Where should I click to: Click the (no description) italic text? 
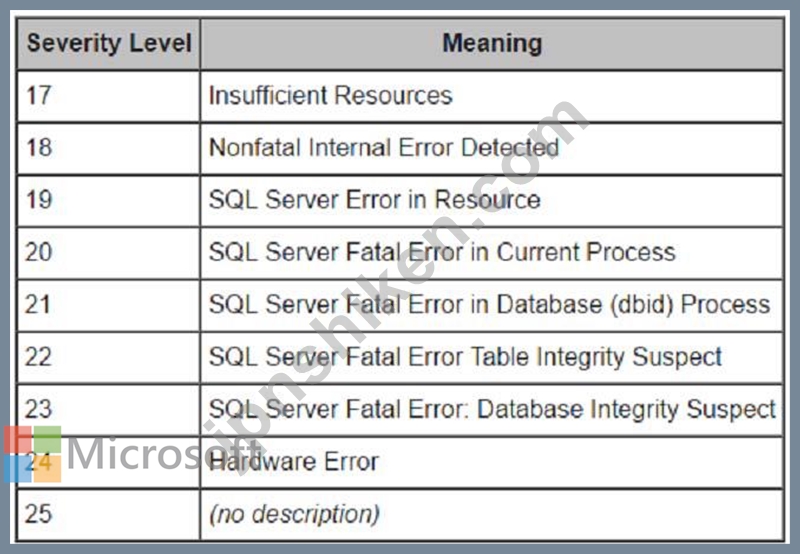(294, 514)
